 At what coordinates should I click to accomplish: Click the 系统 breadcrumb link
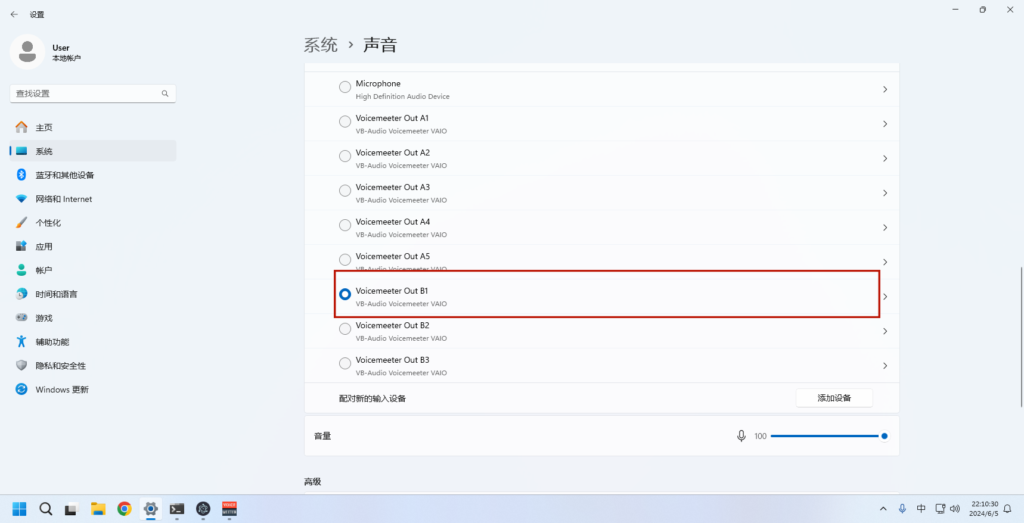[321, 45]
